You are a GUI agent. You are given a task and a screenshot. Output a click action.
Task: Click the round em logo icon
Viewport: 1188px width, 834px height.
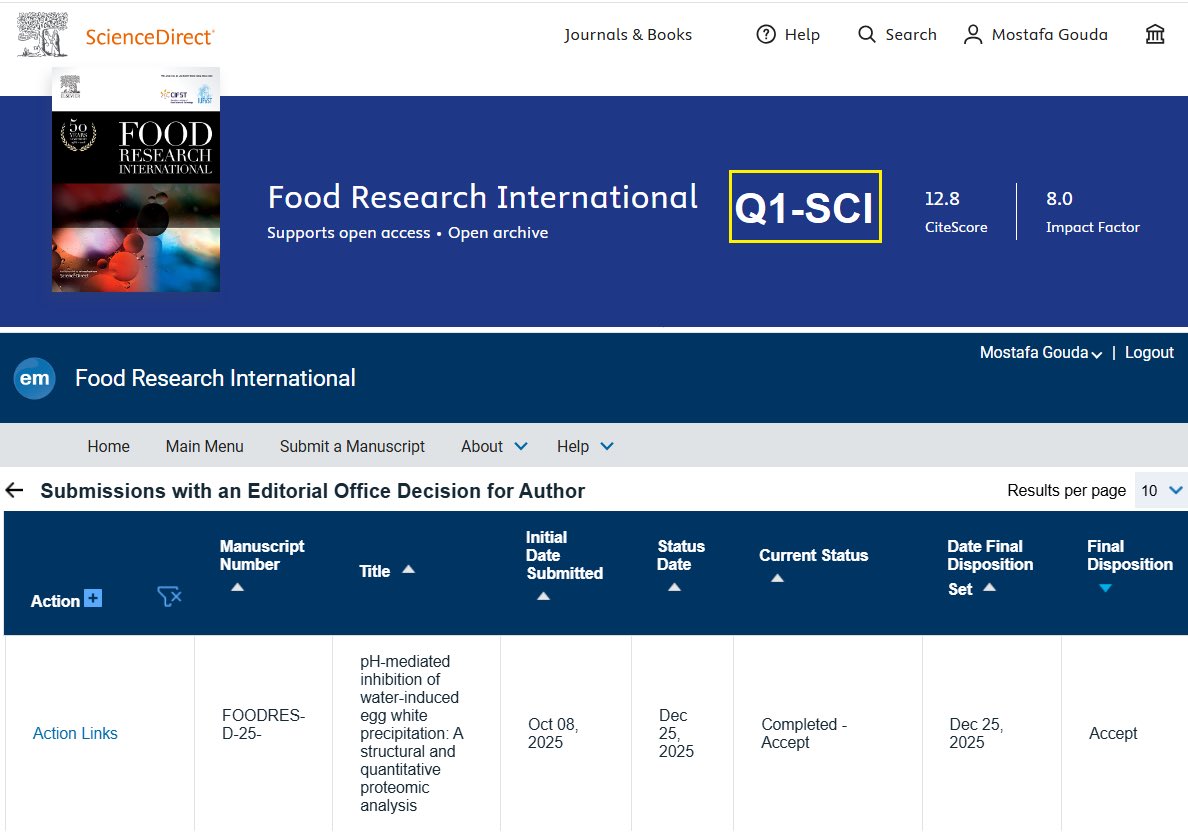35,378
